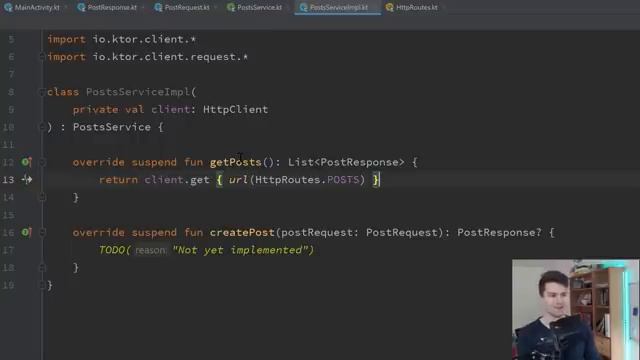Click the suspend call gutter icon on line 13
The image size is (640, 360).
click(27, 179)
